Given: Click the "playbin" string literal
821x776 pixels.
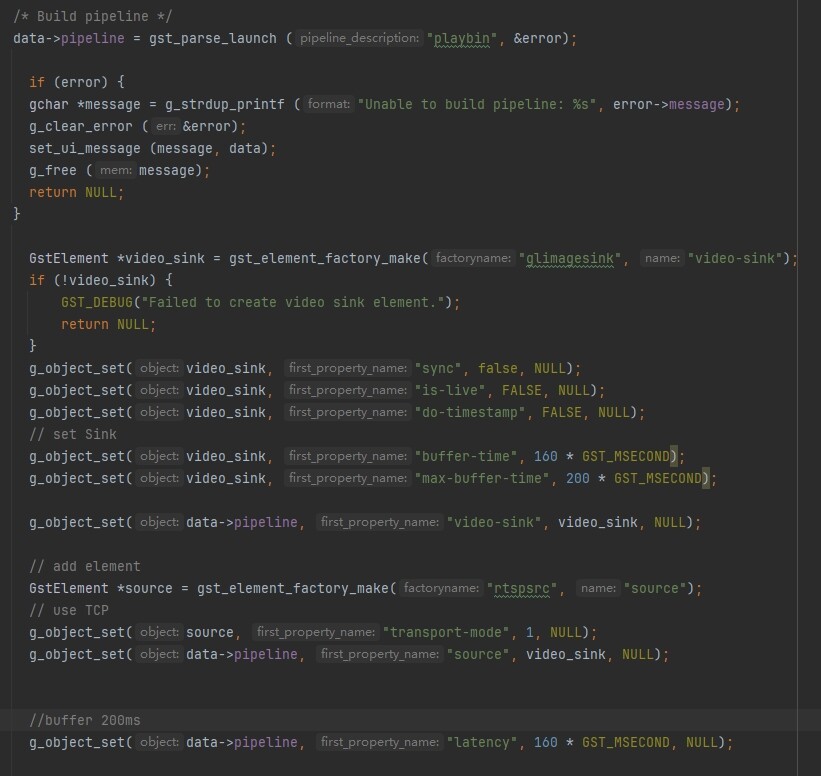Looking at the screenshot, I should click(461, 38).
